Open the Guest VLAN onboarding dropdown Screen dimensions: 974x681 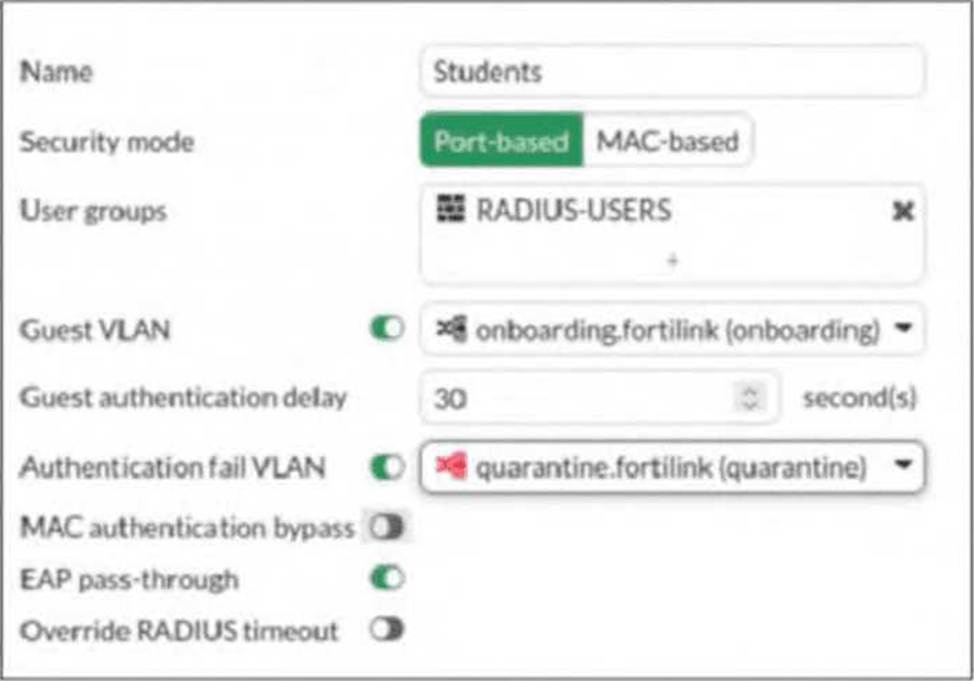[660, 330]
